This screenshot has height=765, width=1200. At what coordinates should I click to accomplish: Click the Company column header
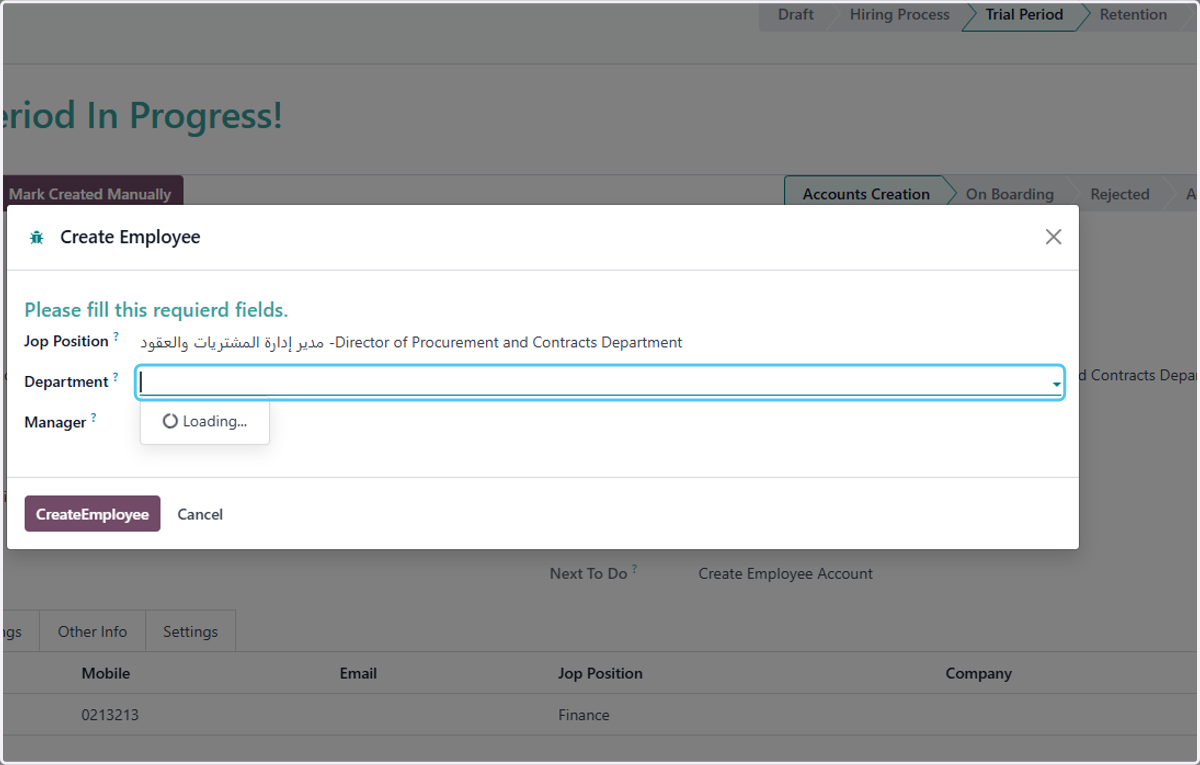click(x=978, y=674)
